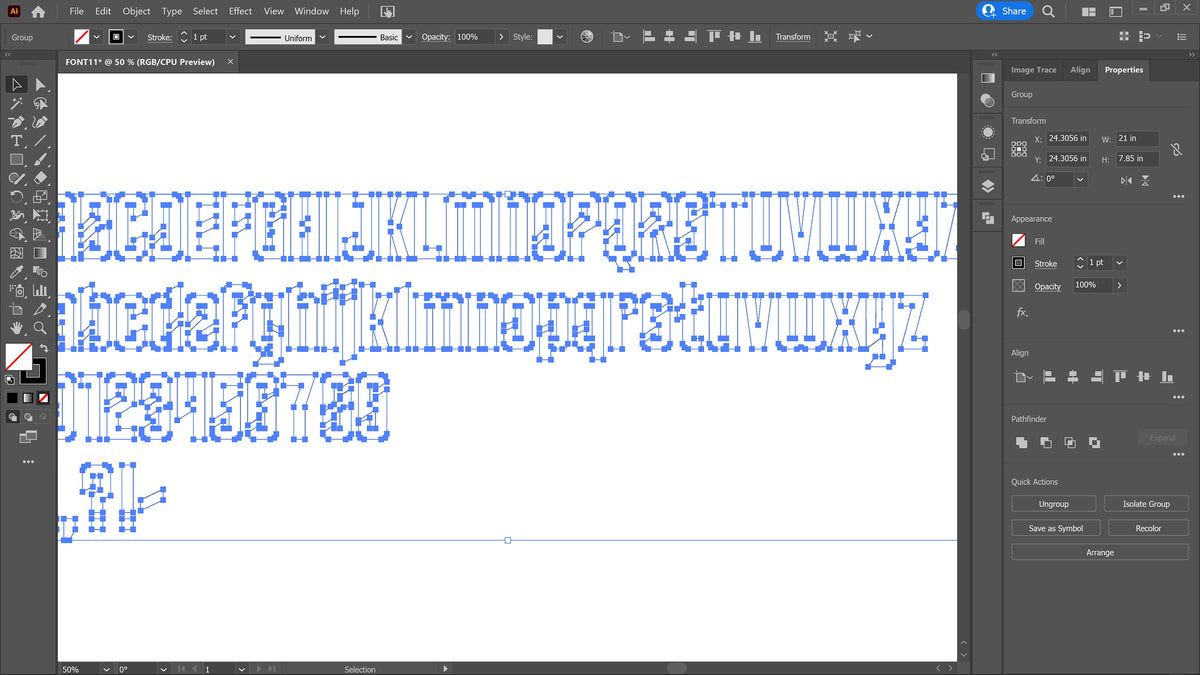Open the Change Screen Mode button
This screenshot has height=675, width=1200.
28,437
